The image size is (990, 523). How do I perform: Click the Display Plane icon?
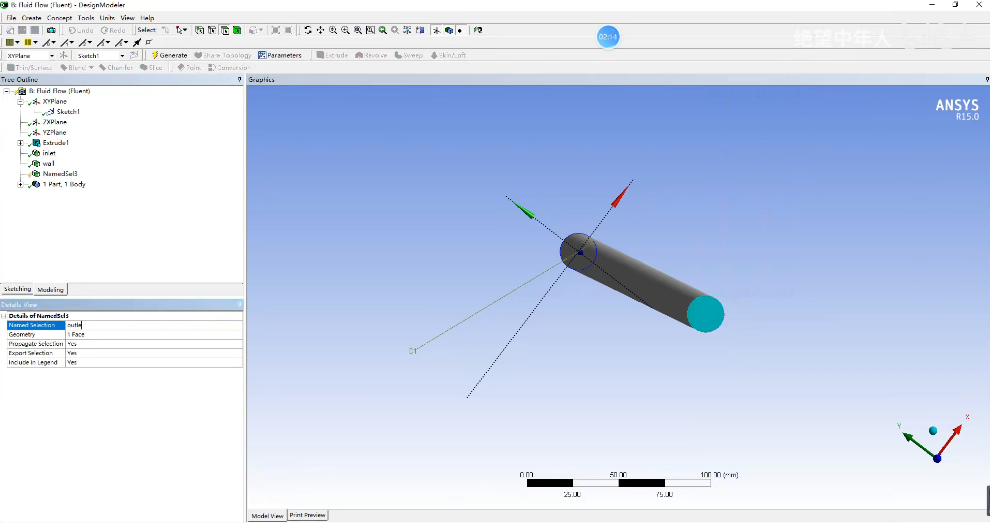click(x=436, y=30)
